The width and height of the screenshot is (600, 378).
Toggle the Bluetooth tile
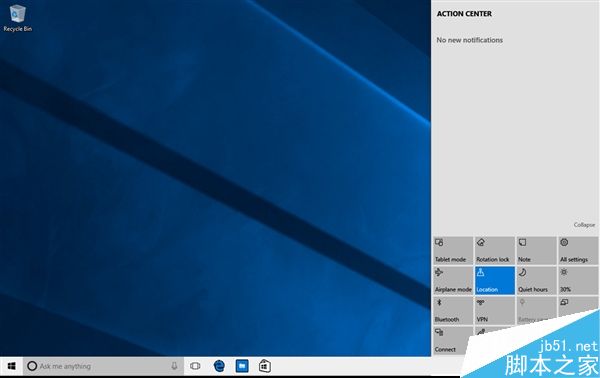(453, 310)
